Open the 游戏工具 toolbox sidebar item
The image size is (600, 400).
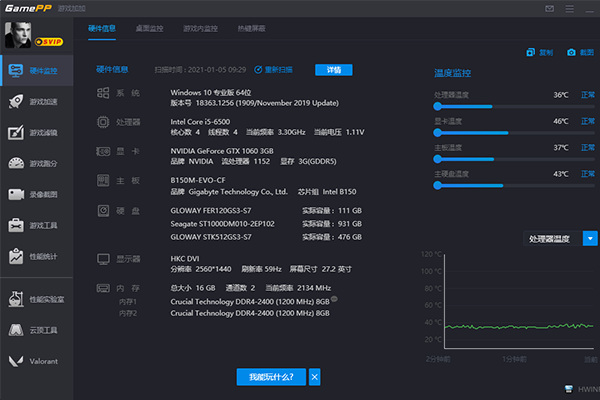(37, 225)
